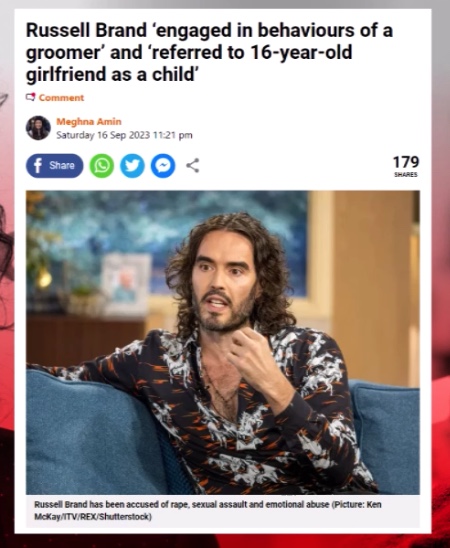
Task: Click Meghna Amin's round author avatar
Action: pyautogui.click(x=38, y=128)
